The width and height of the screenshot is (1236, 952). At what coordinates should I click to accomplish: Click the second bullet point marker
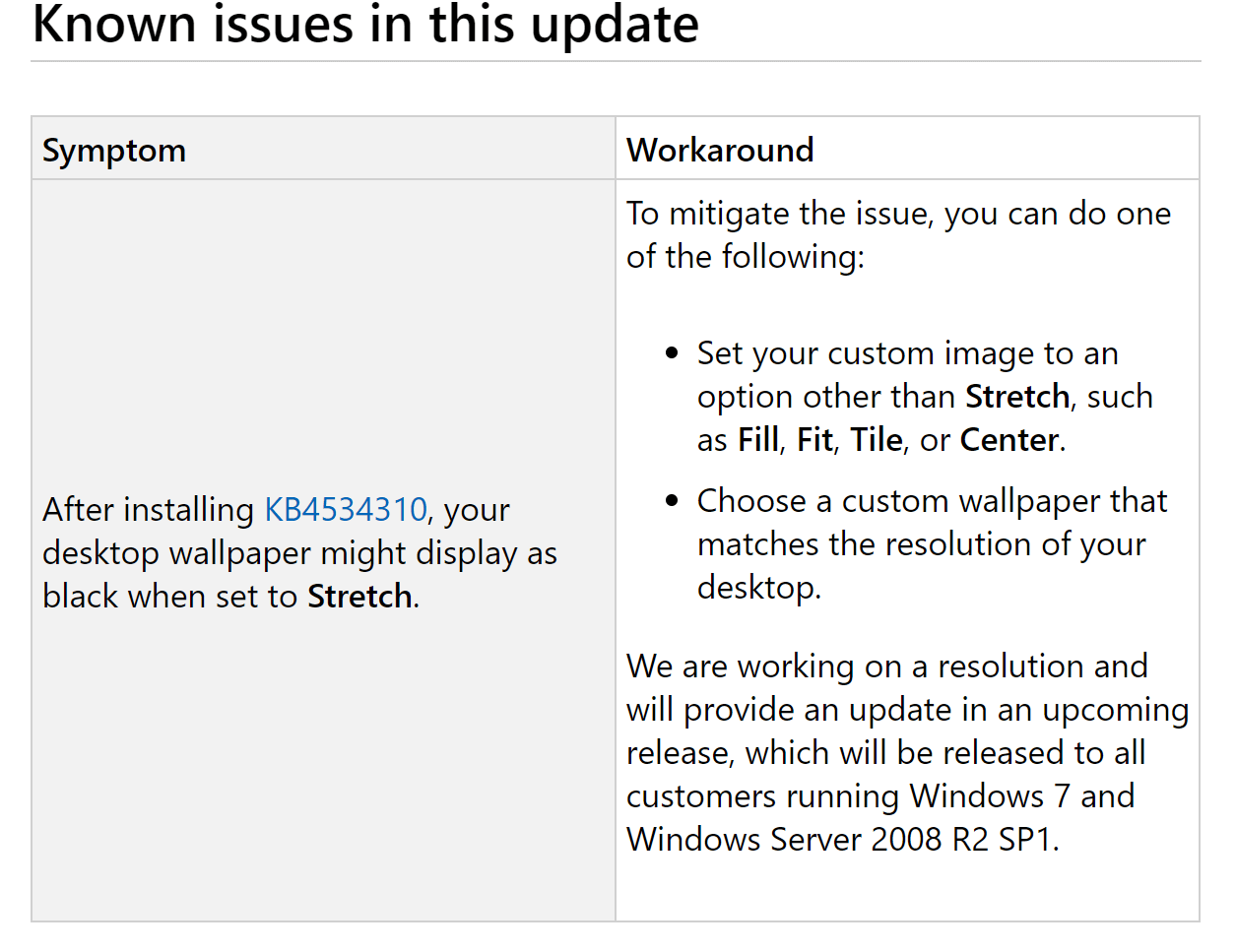[672, 501]
